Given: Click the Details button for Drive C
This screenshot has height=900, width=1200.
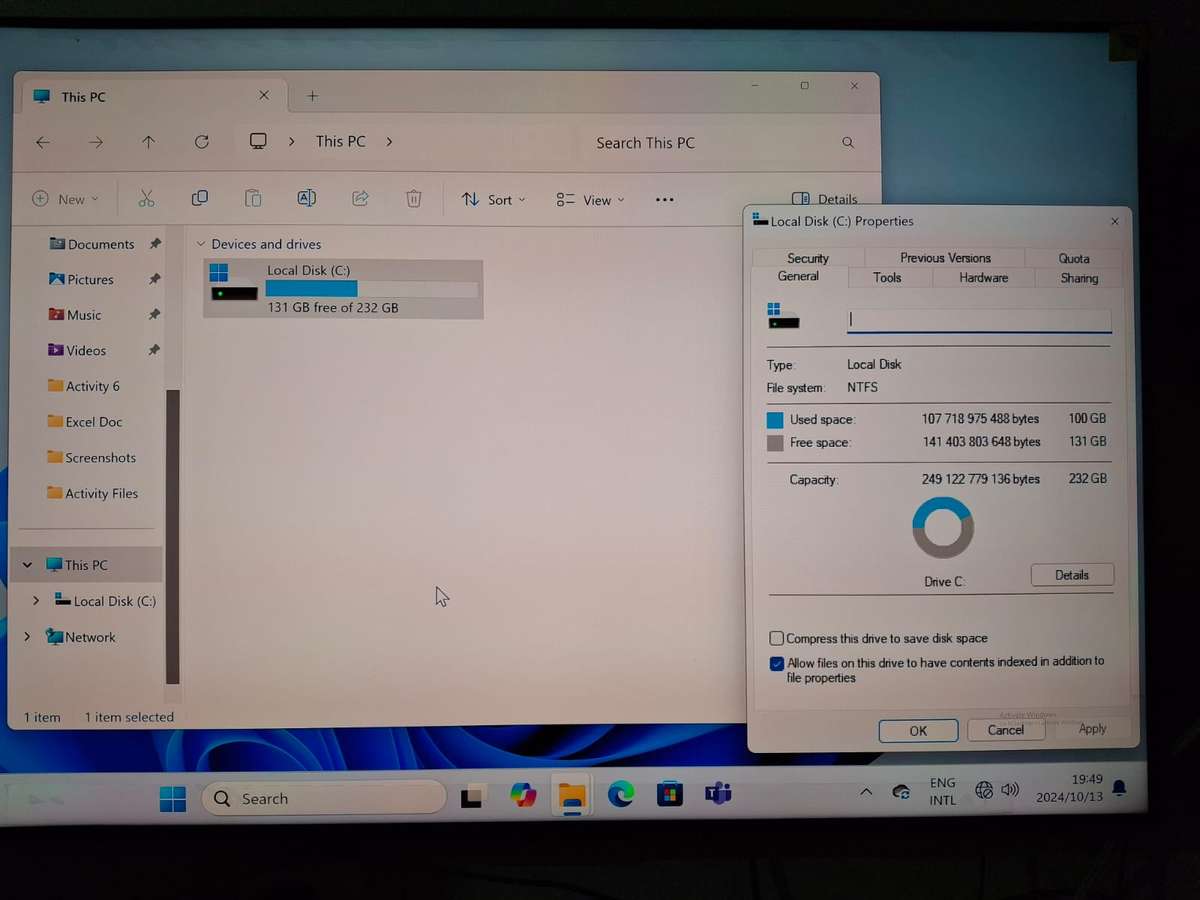Looking at the screenshot, I should (1071, 575).
